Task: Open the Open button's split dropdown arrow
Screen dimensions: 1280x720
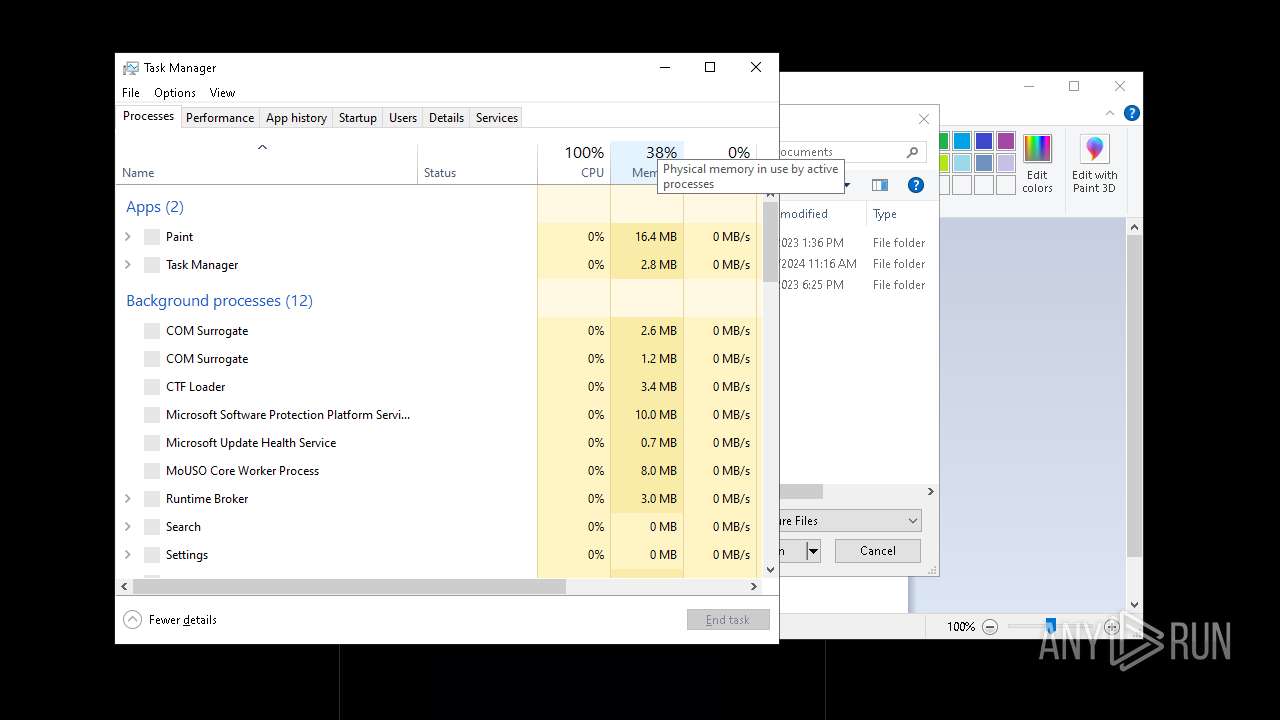Action: [x=813, y=551]
